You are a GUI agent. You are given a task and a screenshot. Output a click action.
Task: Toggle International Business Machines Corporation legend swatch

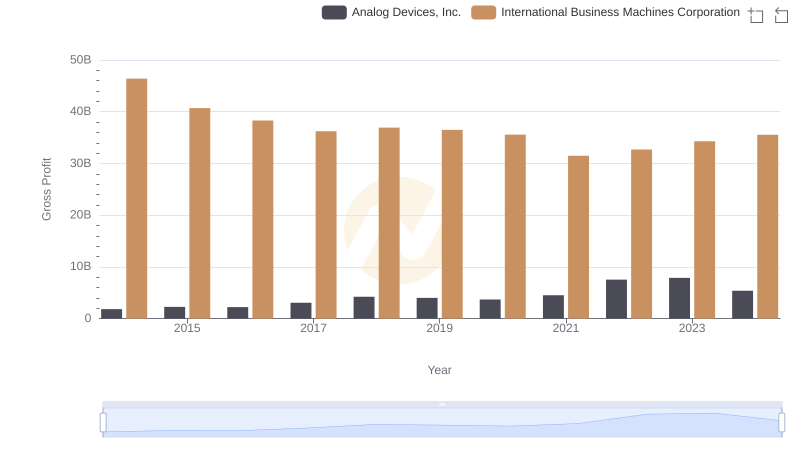click(484, 12)
